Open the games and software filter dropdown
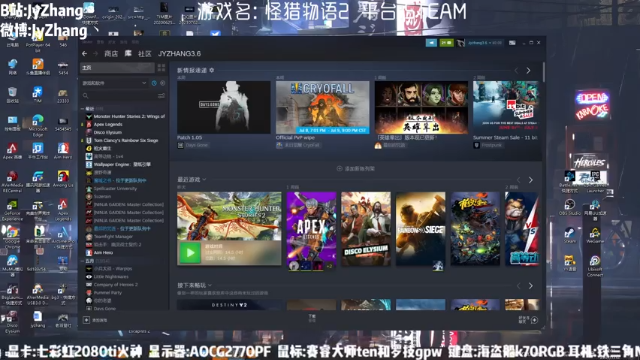 tap(114, 83)
